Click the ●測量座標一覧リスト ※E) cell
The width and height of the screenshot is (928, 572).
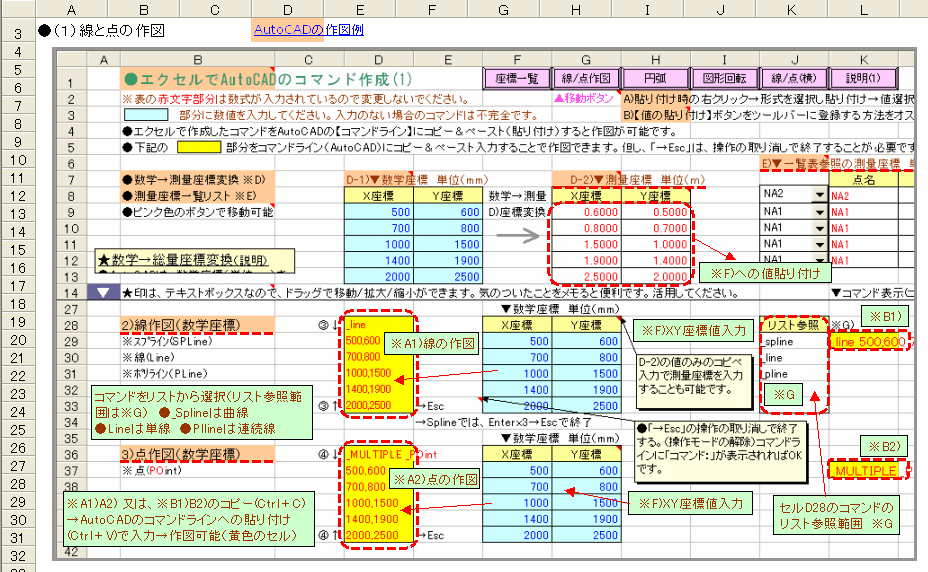[197, 196]
